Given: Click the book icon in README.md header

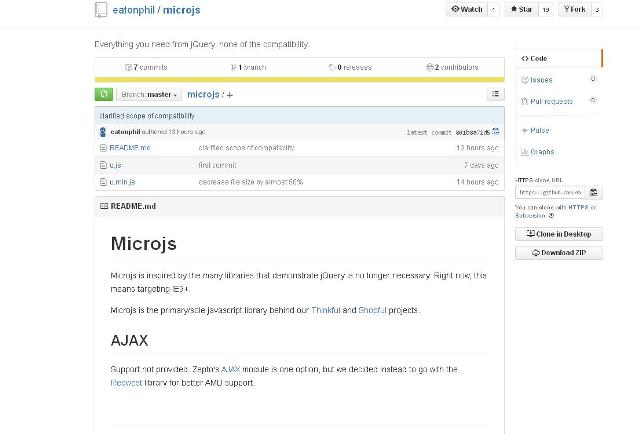Looking at the screenshot, I should tap(104, 206).
